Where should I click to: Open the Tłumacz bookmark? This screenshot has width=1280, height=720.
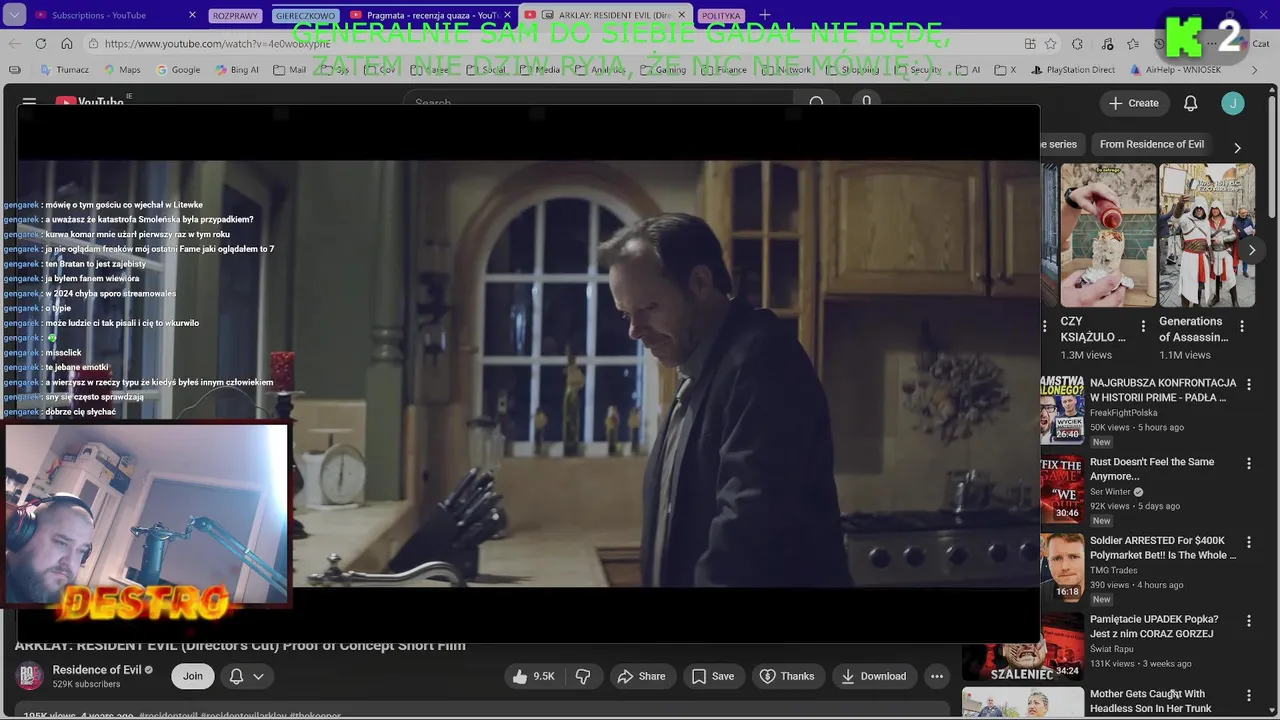[64, 70]
